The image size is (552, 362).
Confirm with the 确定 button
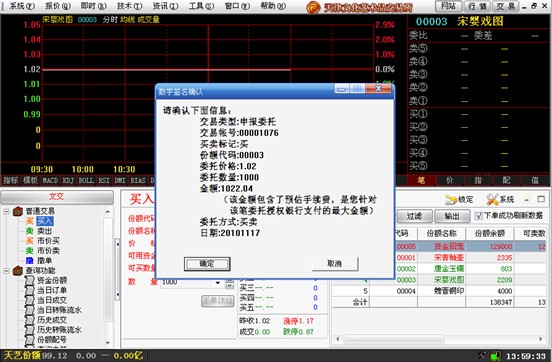[x=207, y=264]
